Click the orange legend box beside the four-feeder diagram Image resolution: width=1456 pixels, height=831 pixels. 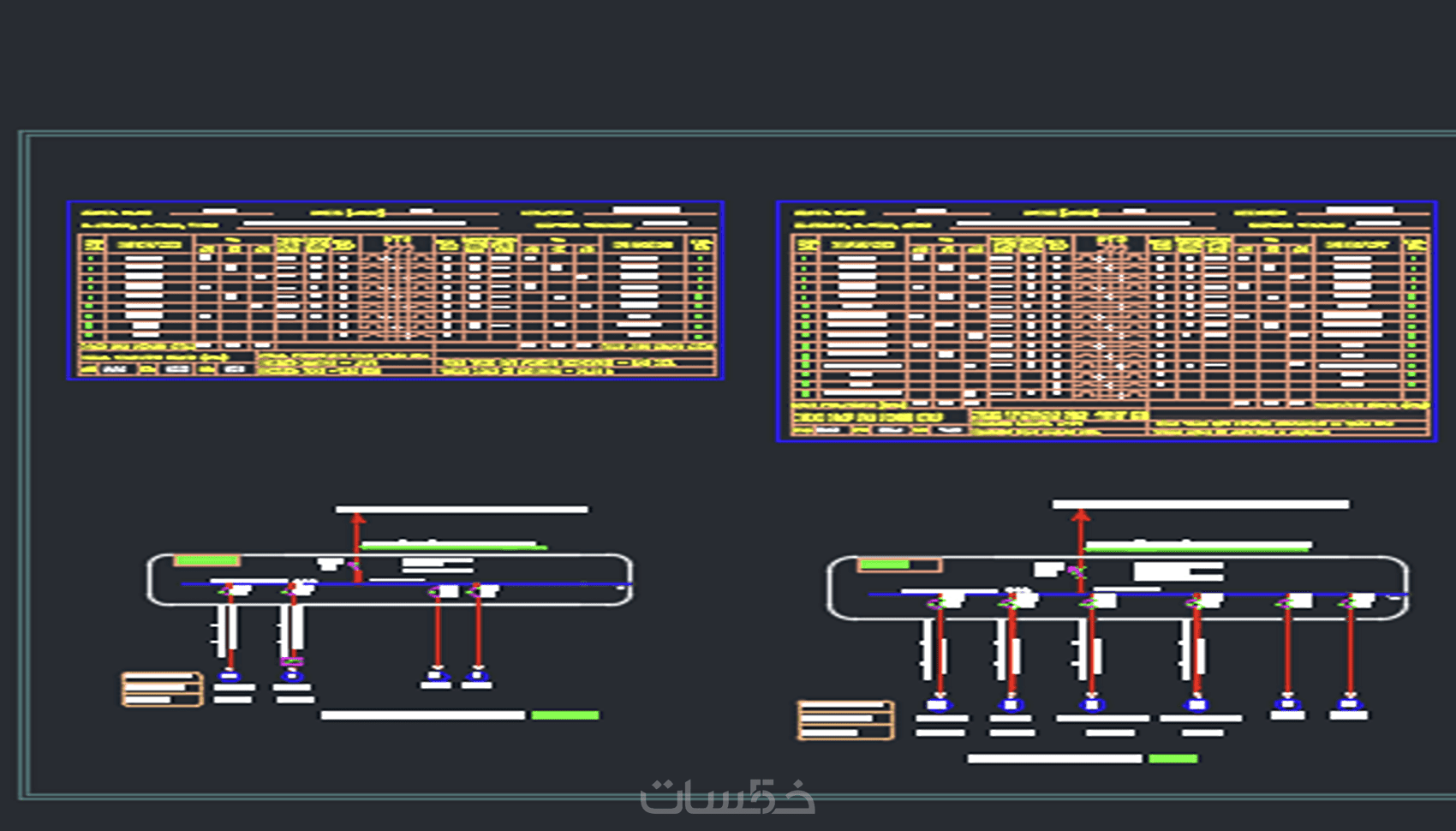[x=162, y=690]
